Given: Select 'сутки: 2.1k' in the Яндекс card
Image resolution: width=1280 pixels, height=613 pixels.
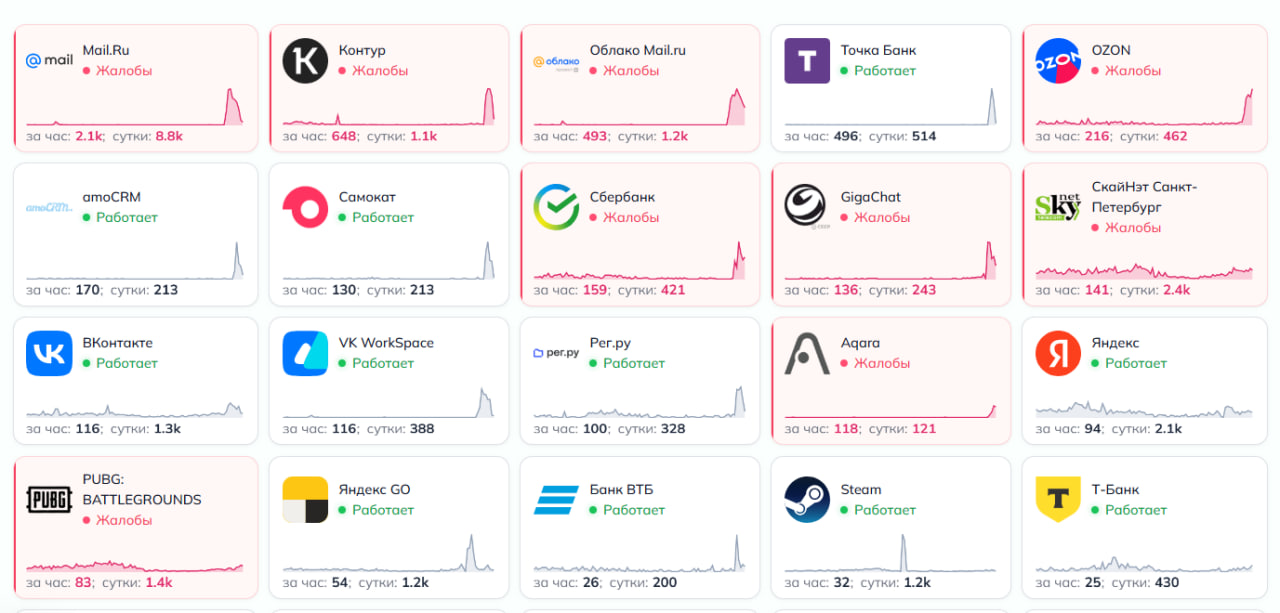Looking at the screenshot, I should [x=1146, y=429].
